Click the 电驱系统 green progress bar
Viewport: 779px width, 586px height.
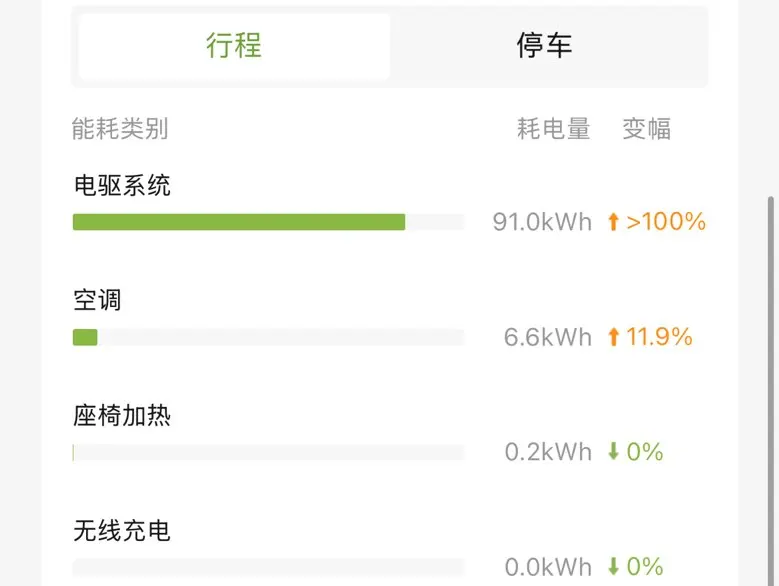[239, 222]
